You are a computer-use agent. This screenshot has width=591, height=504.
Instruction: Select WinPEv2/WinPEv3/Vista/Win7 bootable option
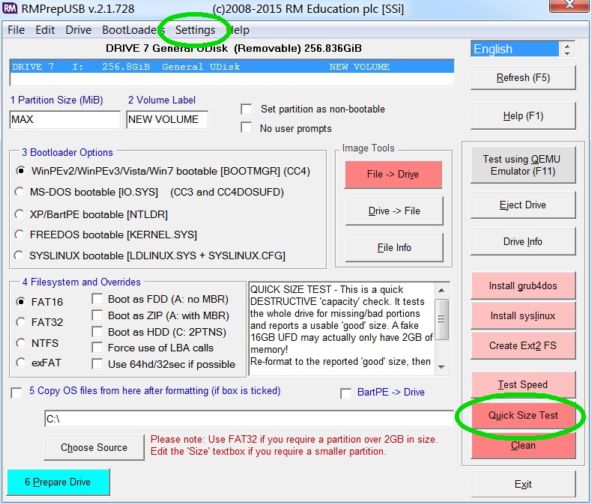[20, 171]
